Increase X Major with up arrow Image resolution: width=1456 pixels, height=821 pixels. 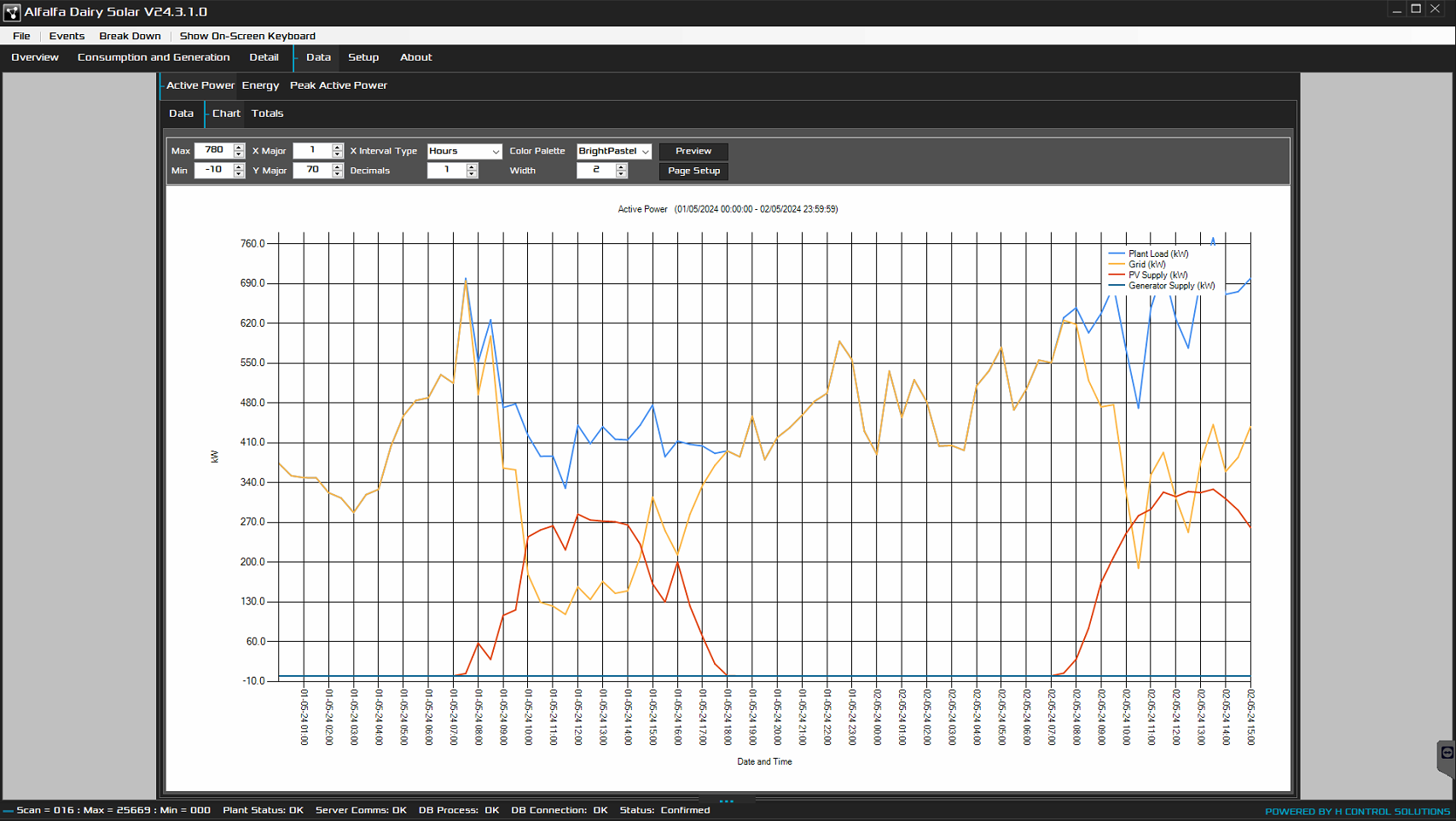coord(338,147)
